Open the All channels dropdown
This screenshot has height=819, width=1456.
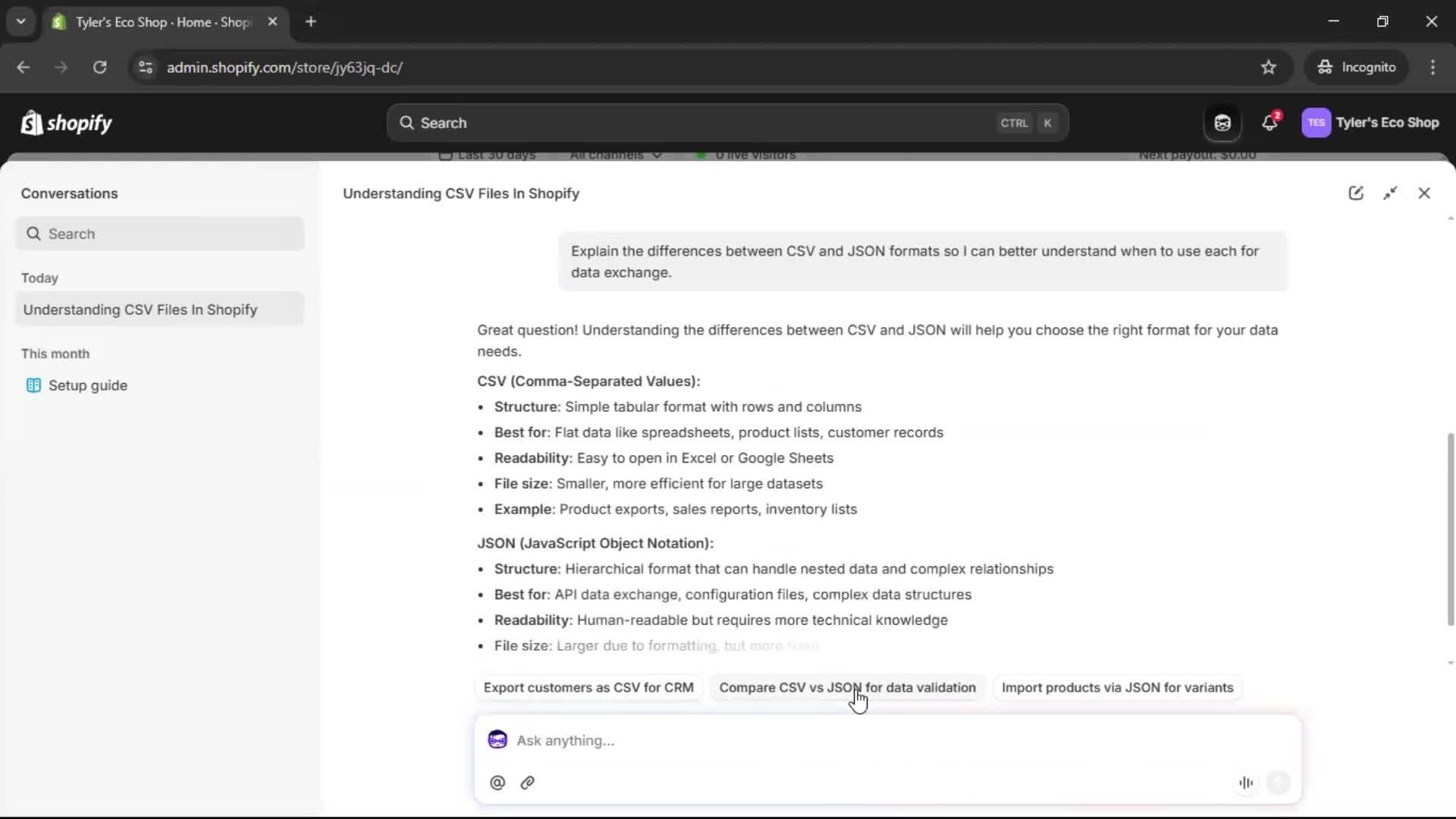tap(616, 155)
